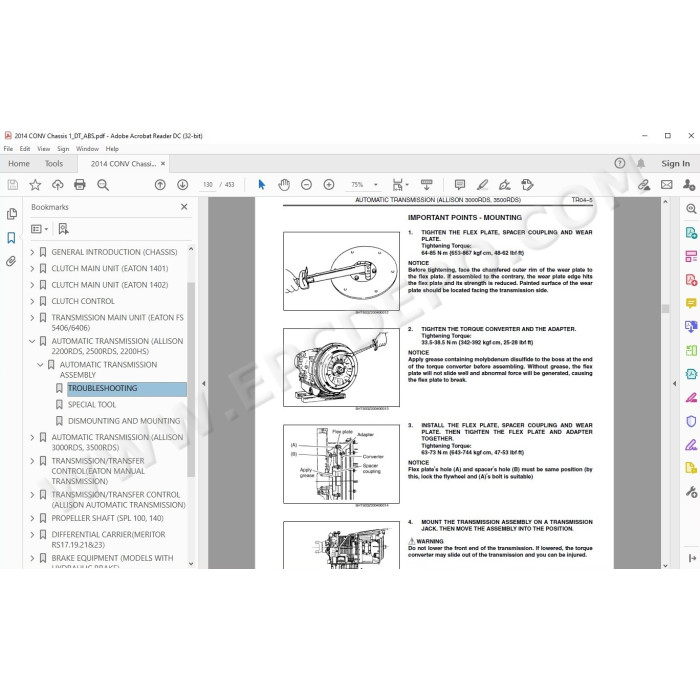Open the Find text search tool

pyautogui.click(x=103, y=184)
